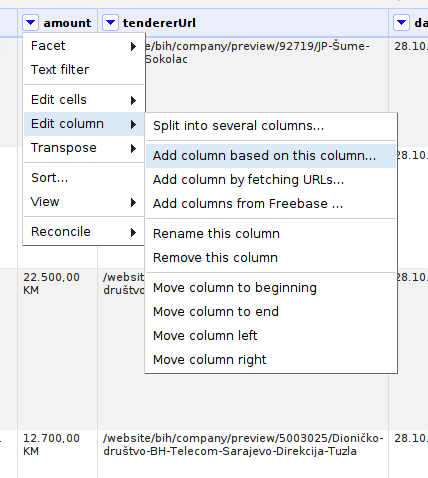Image resolution: width=428 pixels, height=478 pixels.
Task: Expand the Transpose submenu
Action: [x=84, y=148]
